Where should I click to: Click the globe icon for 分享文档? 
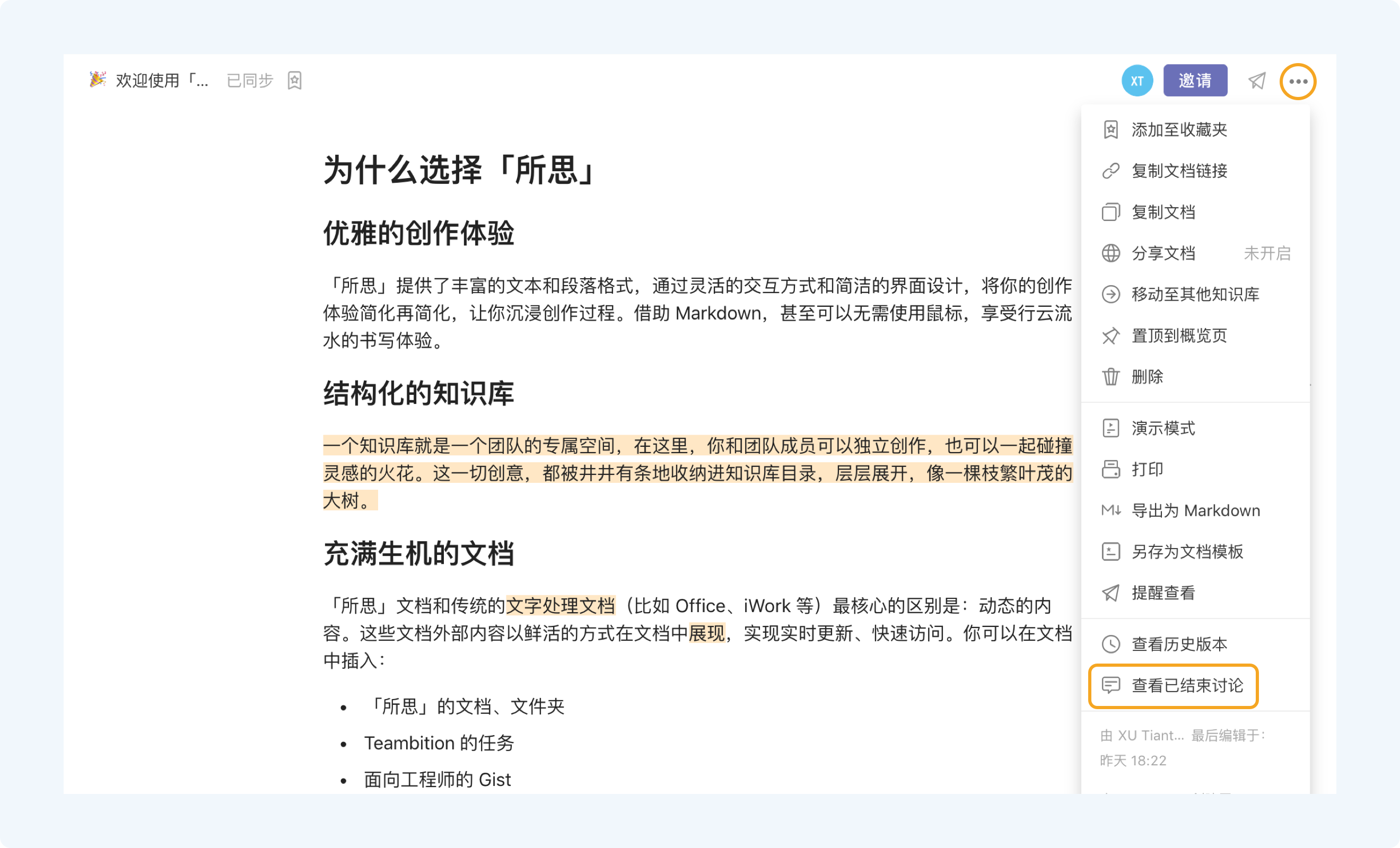1111,253
